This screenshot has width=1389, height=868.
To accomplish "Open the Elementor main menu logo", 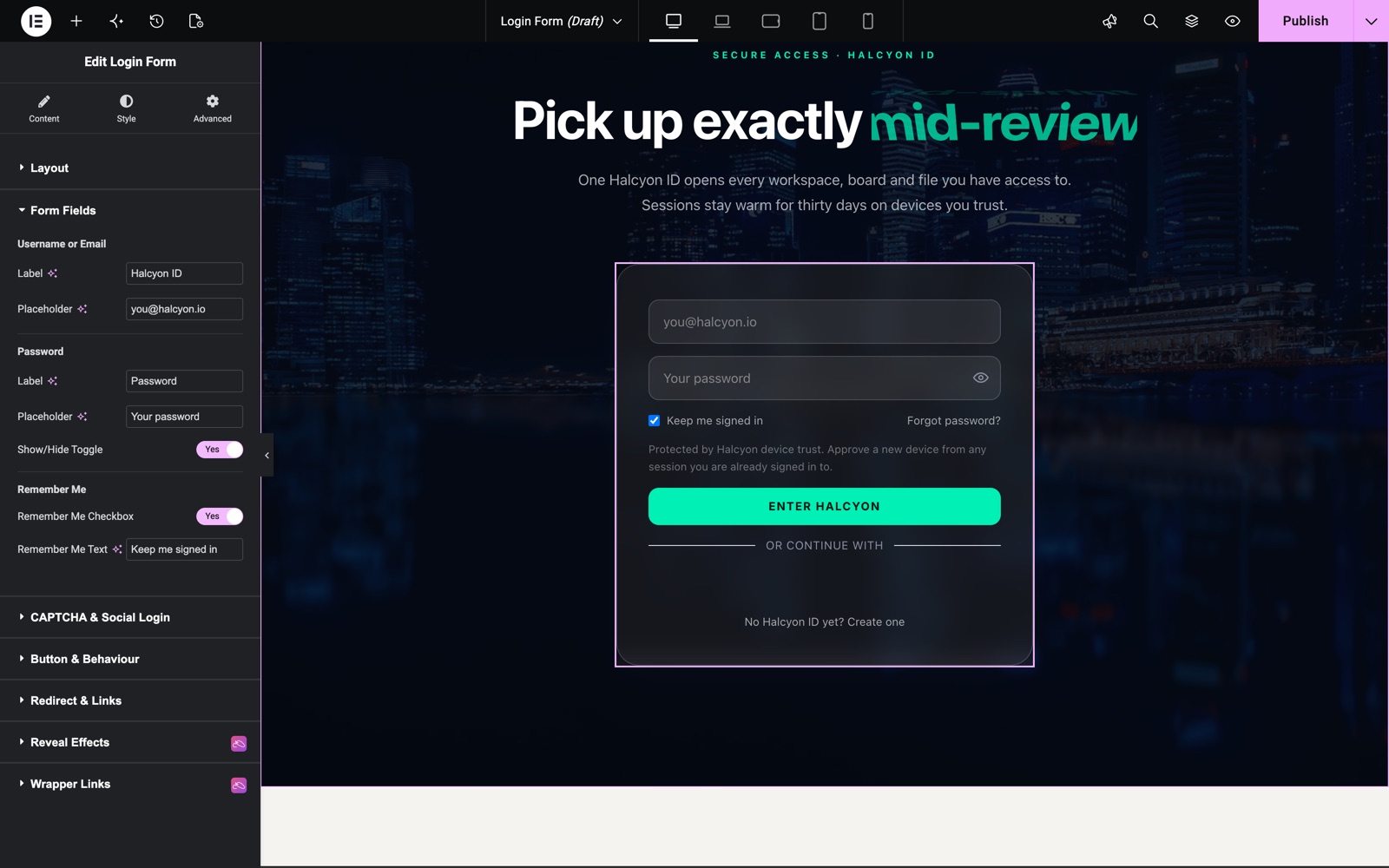I will coord(36,21).
